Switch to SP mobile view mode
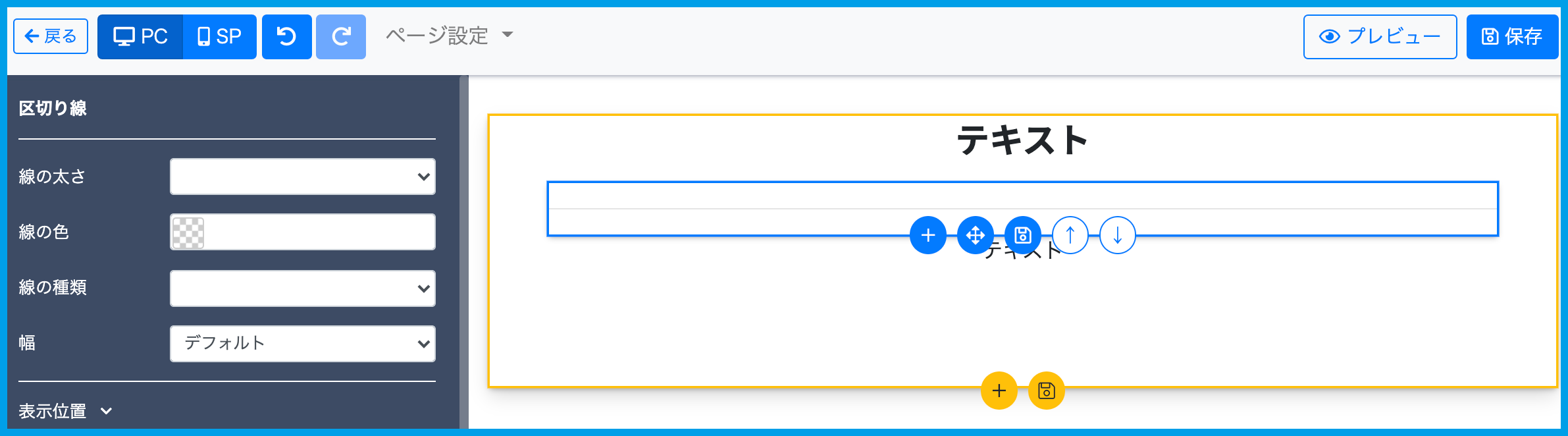The height and width of the screenshot is (436, 1568). pyautogui.click(x=219, y=36)
